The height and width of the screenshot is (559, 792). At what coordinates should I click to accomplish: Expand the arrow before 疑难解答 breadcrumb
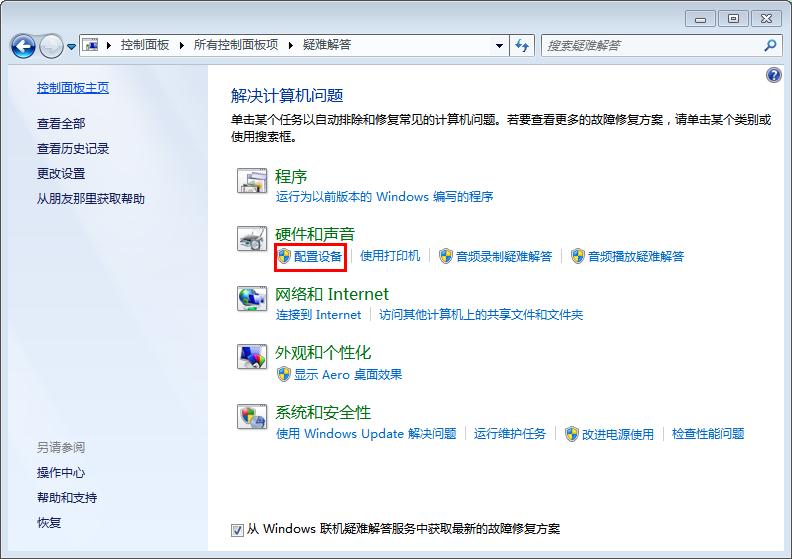pyautogui.click(x=291, y=45)
